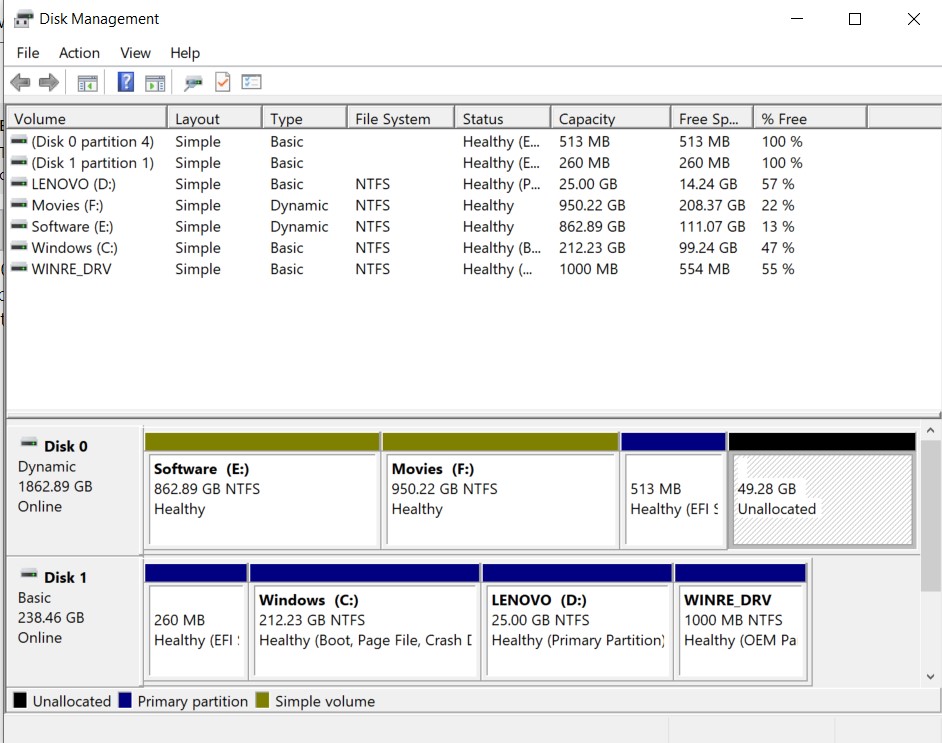Click the Properties checkmark document icon
The height and width of the screenshot is (743, 942).
(223, 83)
